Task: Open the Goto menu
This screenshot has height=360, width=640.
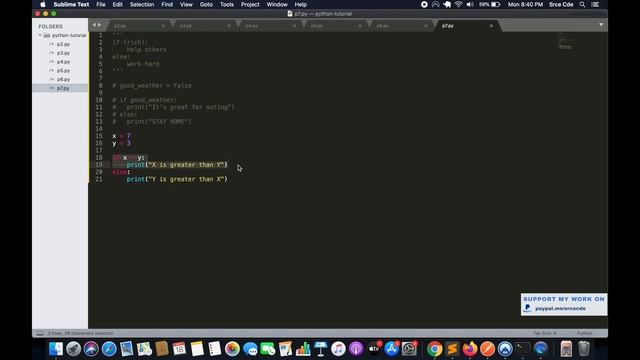Action: (206, 4)
